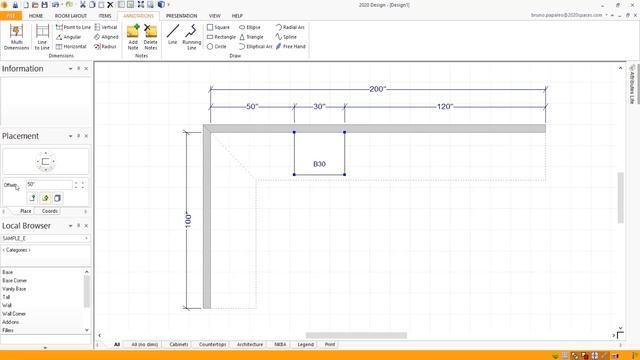This screenshot has height=360, width=640.
Task: Click the highlighted middle placement button
Action: tap(45, 198)
